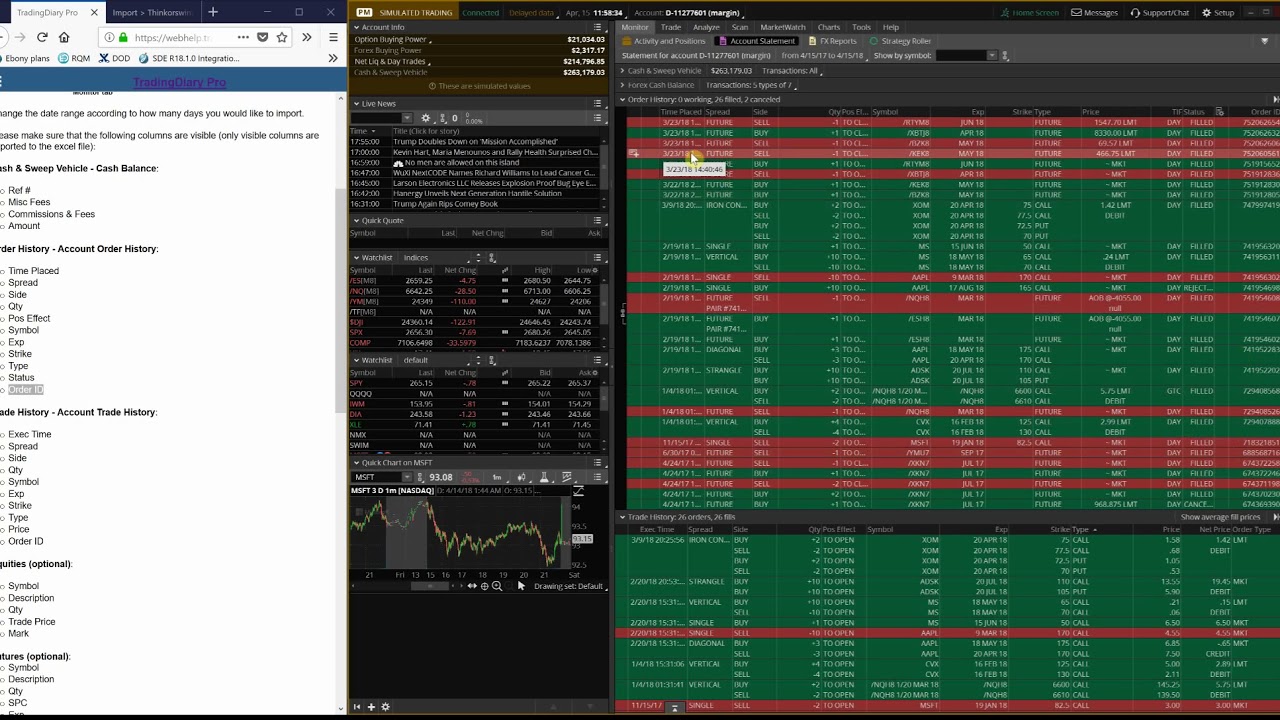Switch to the Scan tab
1280x720 pixels.
coord(740,27)
